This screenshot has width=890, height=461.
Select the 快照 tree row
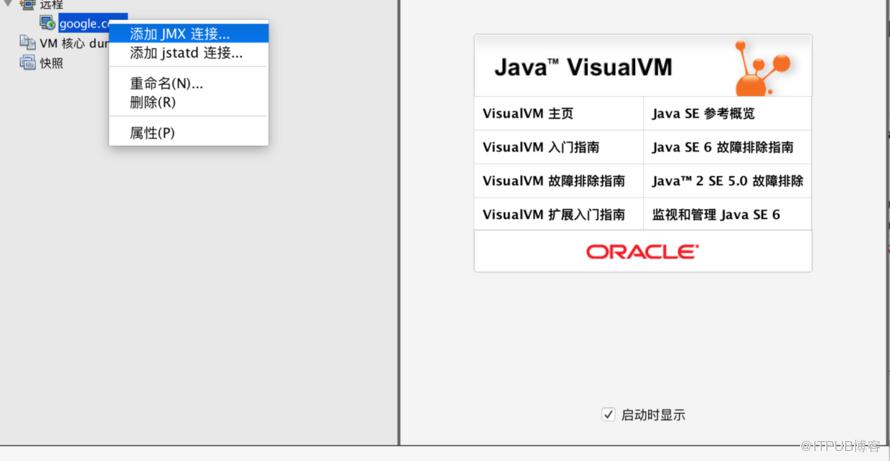(x=41, y=63)
